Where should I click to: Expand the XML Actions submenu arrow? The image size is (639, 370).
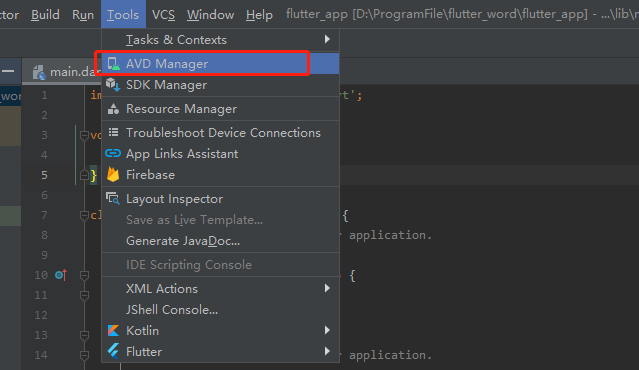[327, 289]
